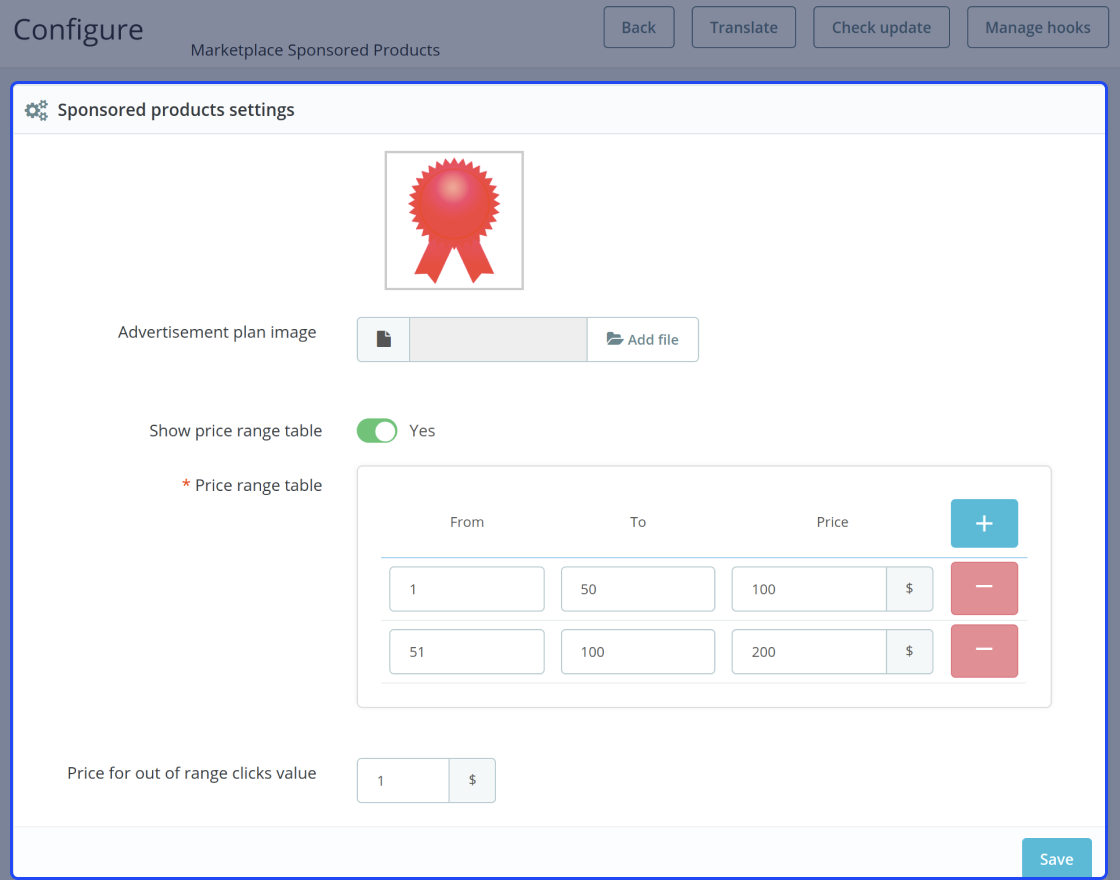Image resolution: width=1120 pixels, height=880 pixels.
Task: Click the out of range price field
Action: click(x=404, y=781)
